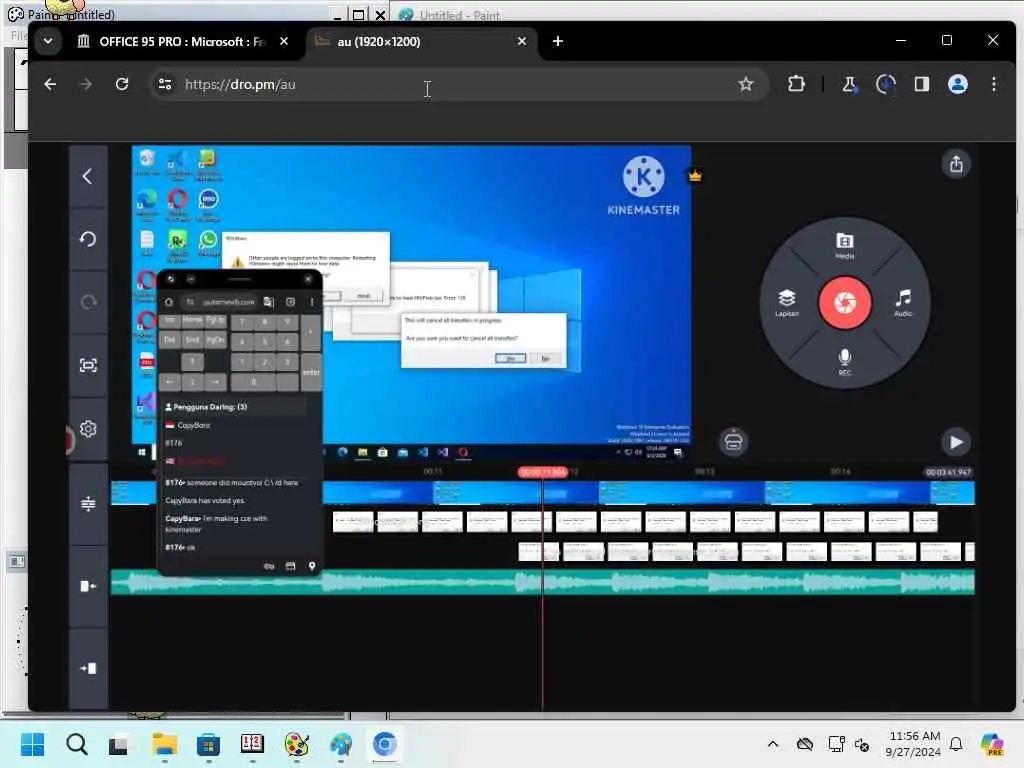
Task: Play the KineMaster preview
Action: coord(955,442)
